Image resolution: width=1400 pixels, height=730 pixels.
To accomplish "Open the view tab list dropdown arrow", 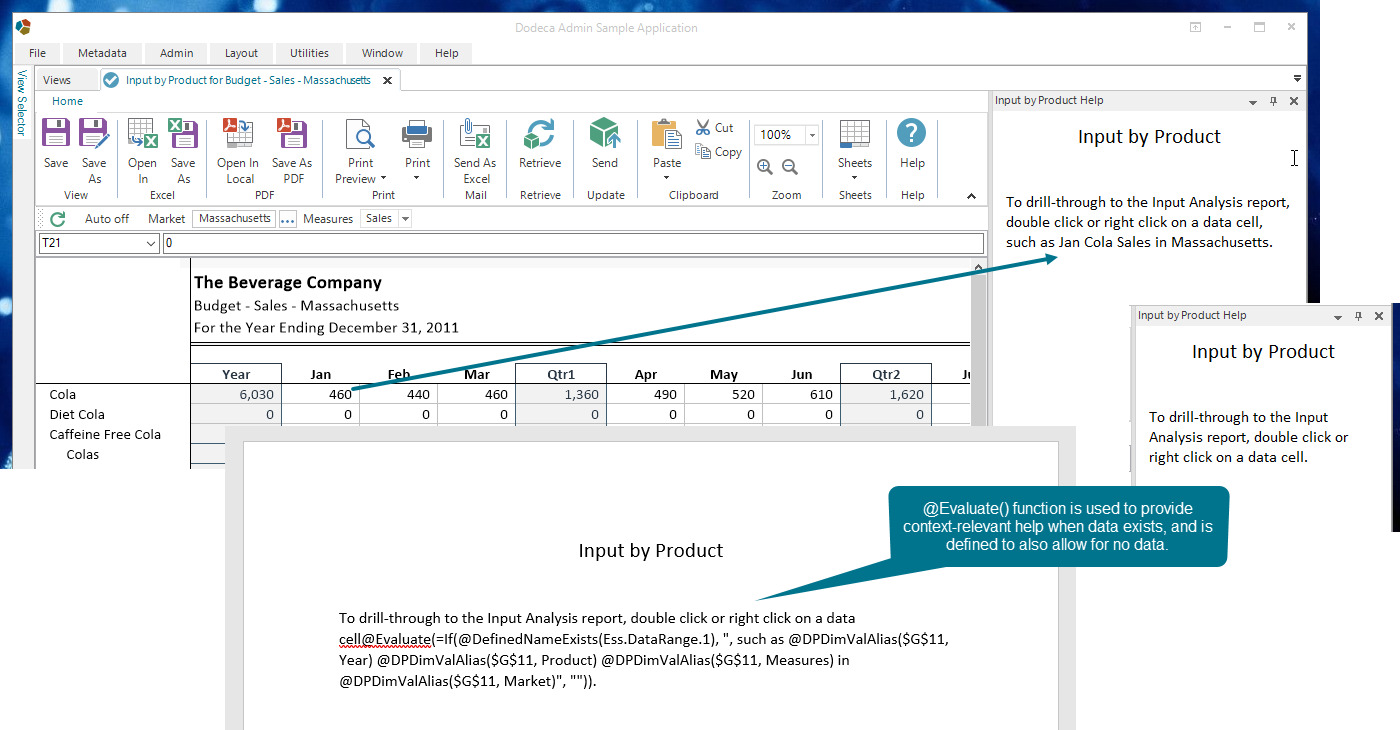I will tap(1297, 78).
